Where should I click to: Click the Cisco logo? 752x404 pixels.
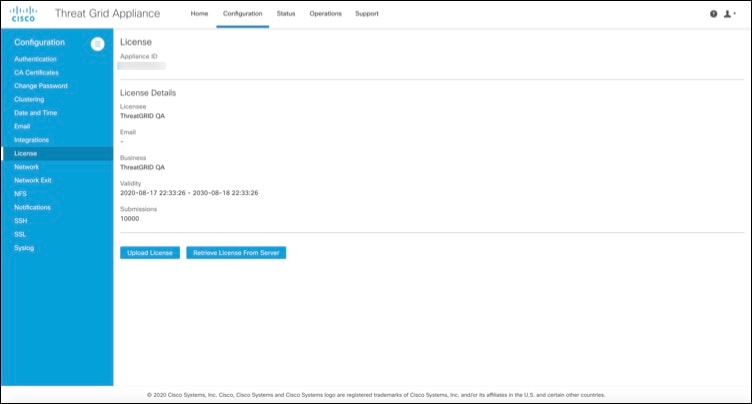[x=23, y=14]
